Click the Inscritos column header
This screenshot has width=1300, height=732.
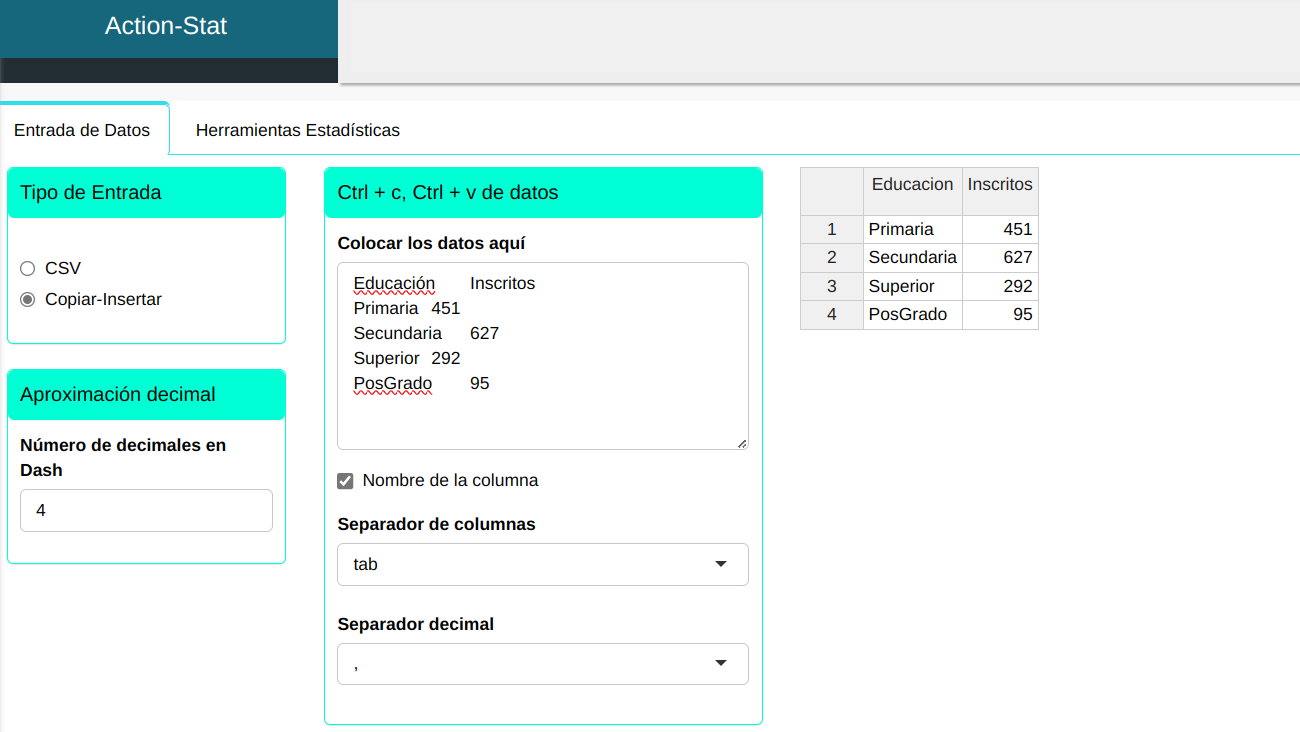point(1000,185)
